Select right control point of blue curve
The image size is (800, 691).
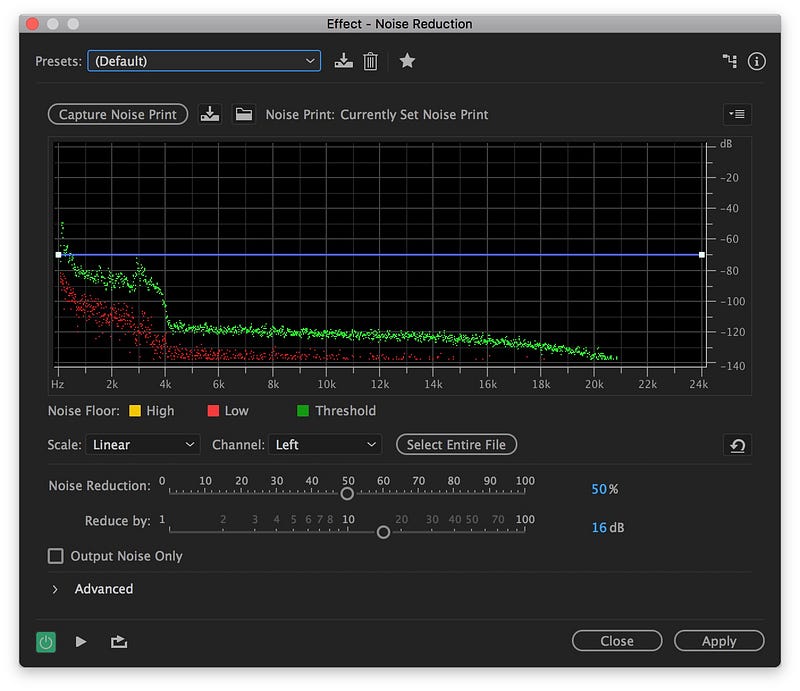pos(702,255)
